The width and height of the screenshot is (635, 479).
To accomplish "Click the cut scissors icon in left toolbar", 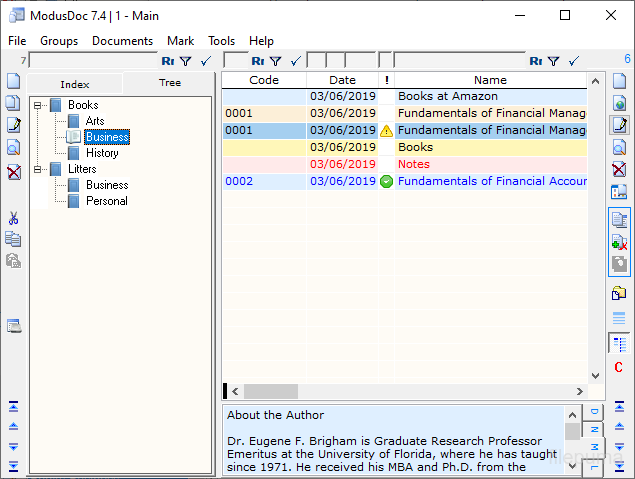I will (x=13, y=218).
